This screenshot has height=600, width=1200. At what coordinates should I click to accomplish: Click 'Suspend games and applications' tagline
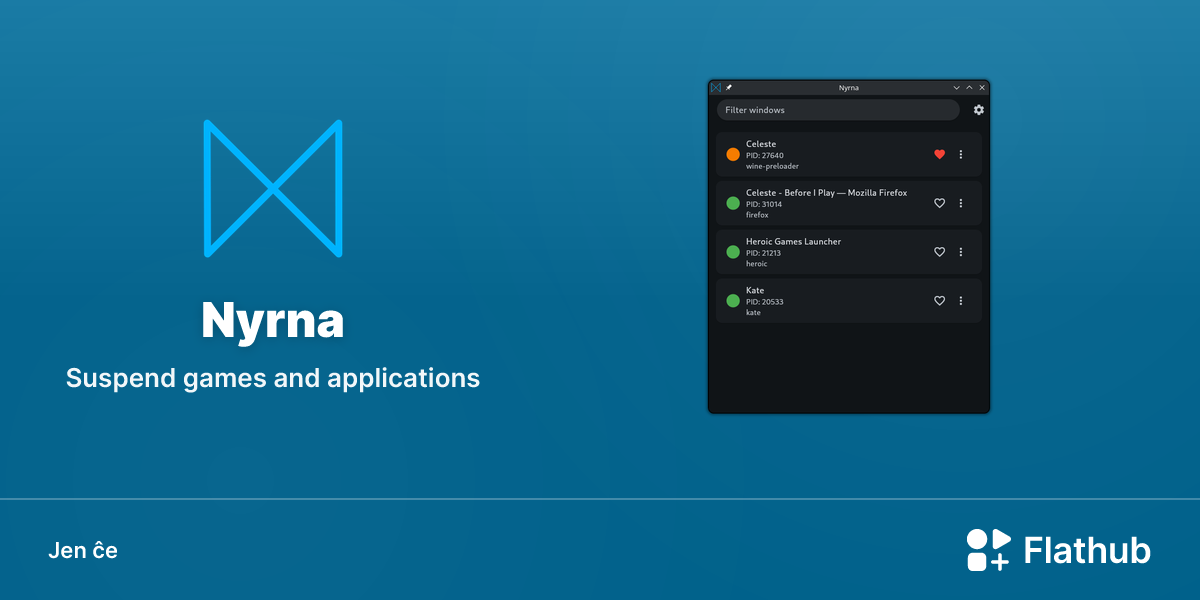[x=273, y=378]
